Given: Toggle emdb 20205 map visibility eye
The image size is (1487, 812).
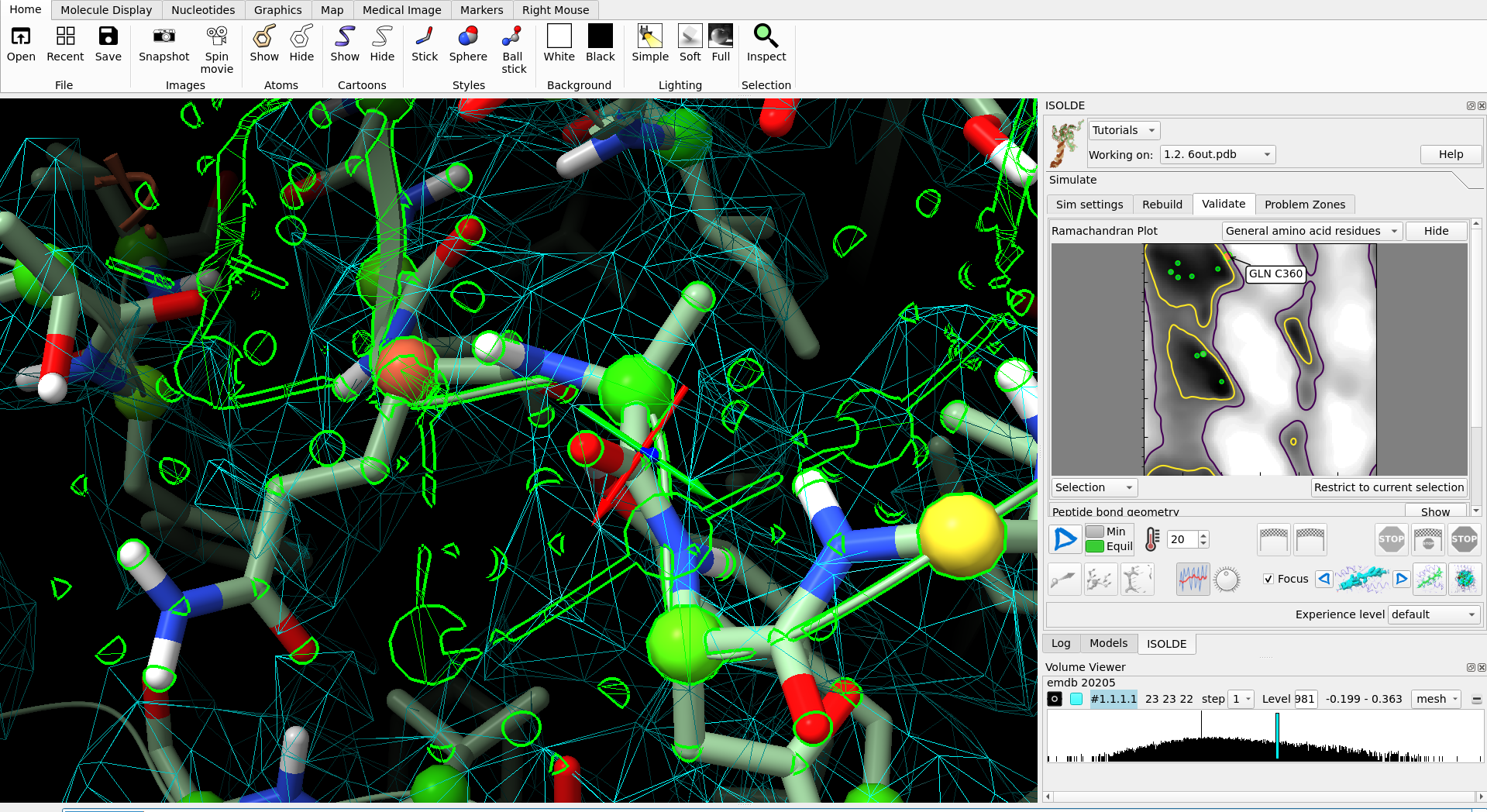Looking at the screenshot, I should coord(1055,699).
